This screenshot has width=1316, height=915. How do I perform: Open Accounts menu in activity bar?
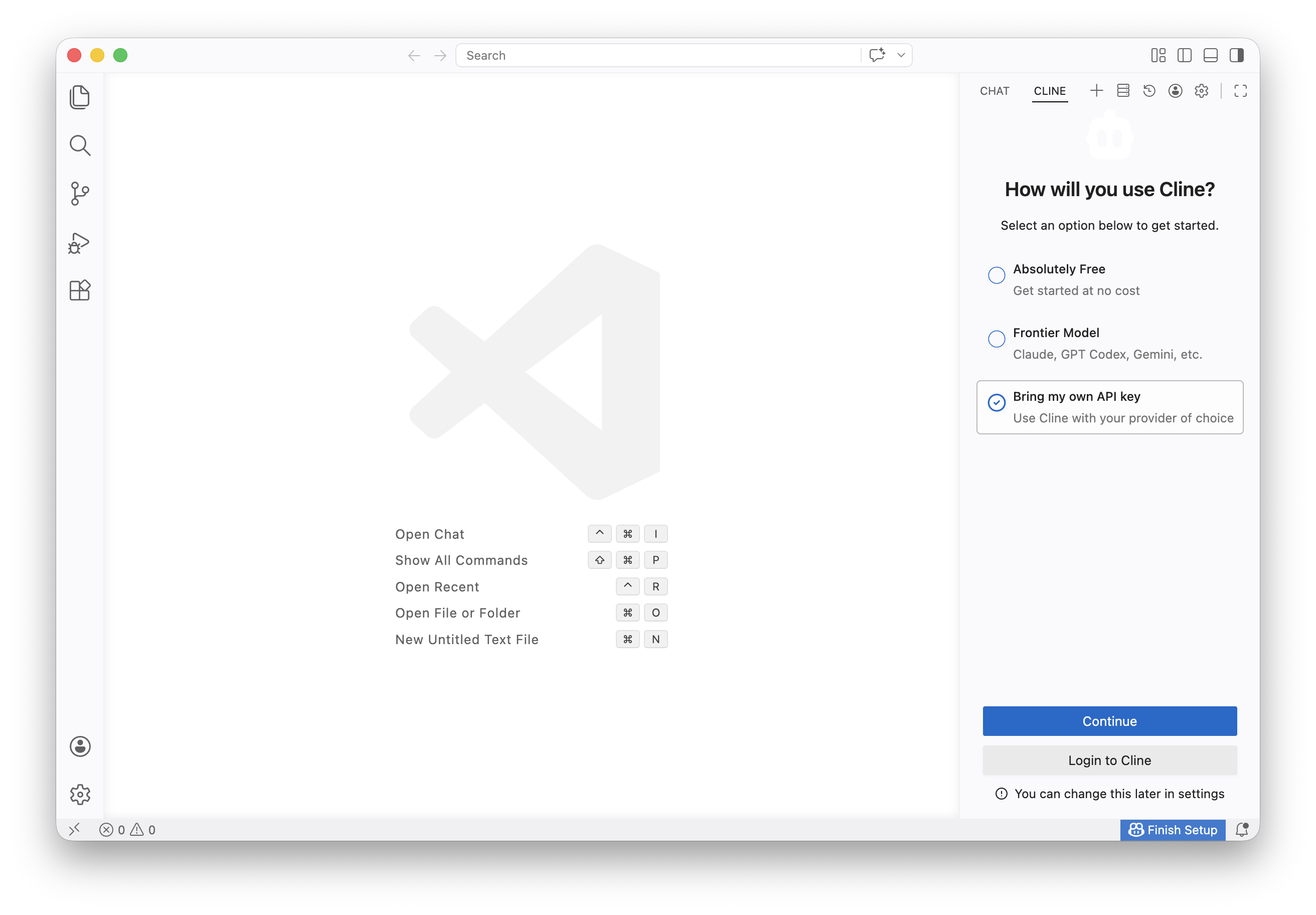click(80, 746)
